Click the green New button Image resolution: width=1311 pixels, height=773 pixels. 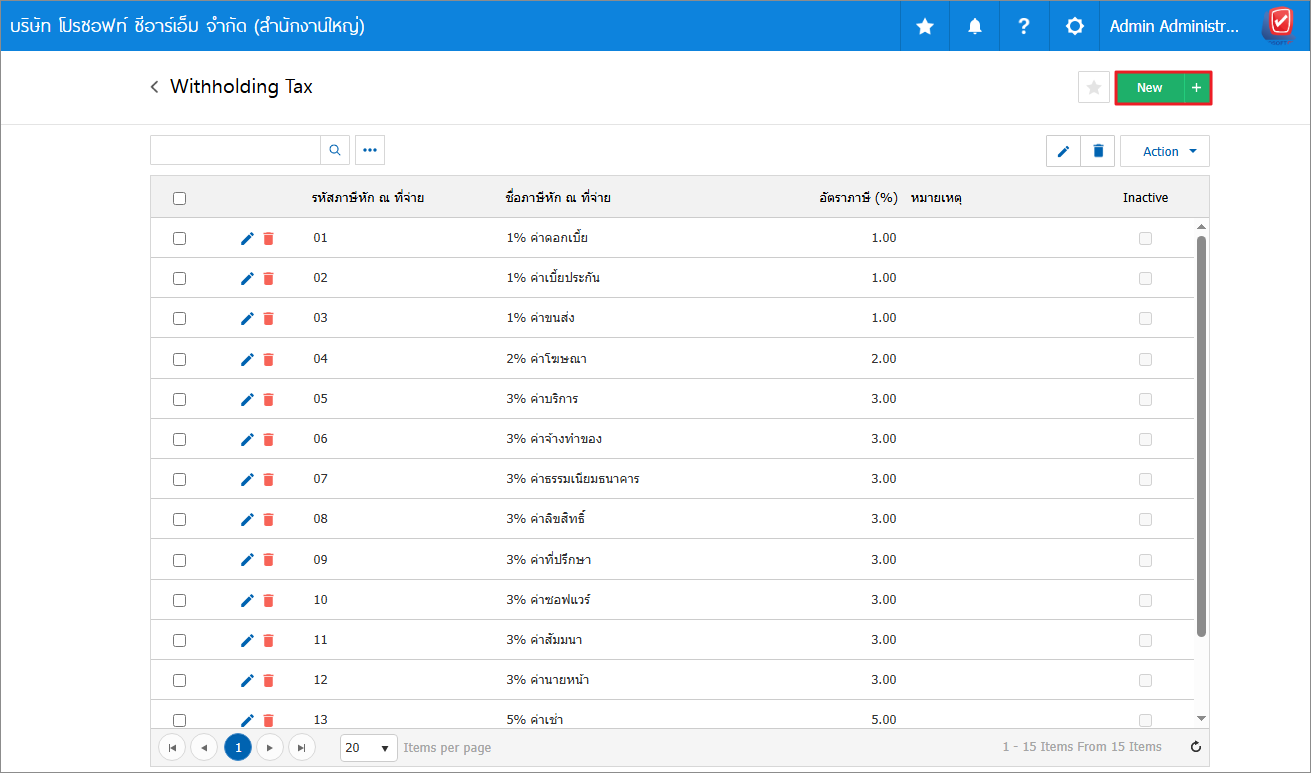point(1149,88)
